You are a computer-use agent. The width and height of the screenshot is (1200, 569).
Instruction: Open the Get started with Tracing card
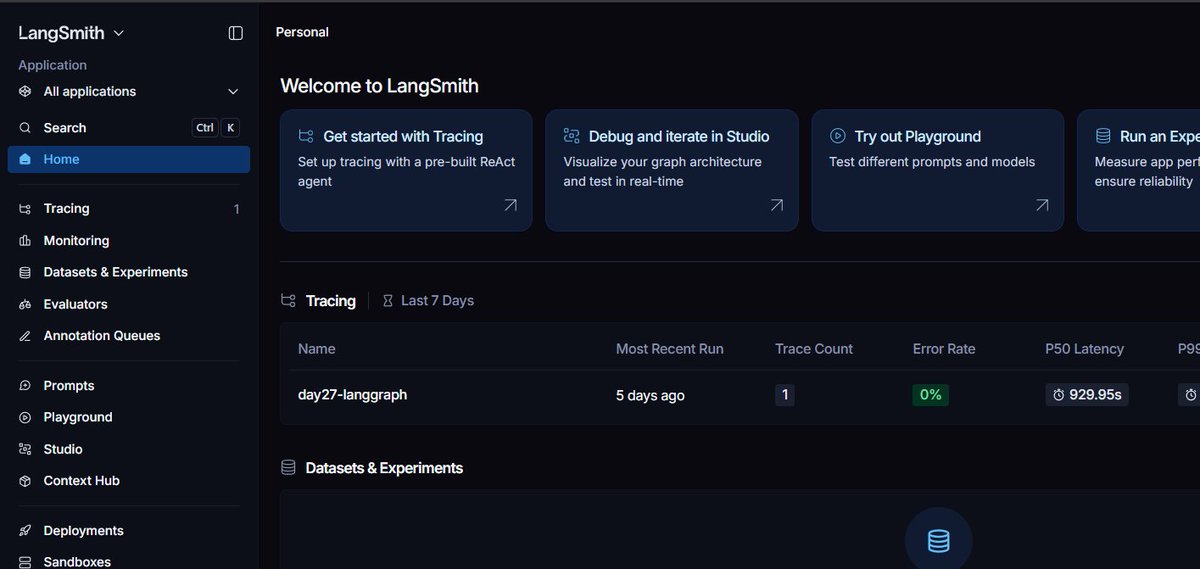pos(406,170)
